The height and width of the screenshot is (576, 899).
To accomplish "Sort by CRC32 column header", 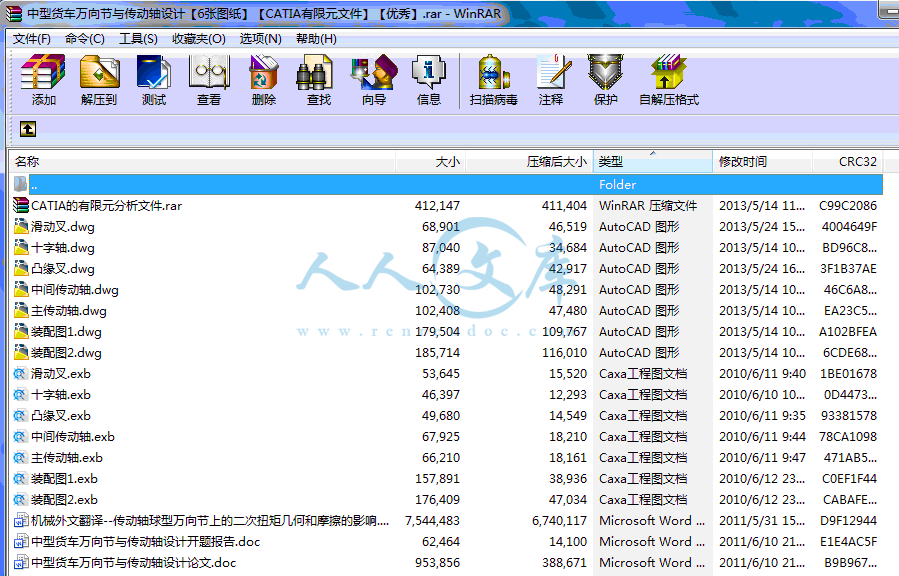I will point(847,162).
